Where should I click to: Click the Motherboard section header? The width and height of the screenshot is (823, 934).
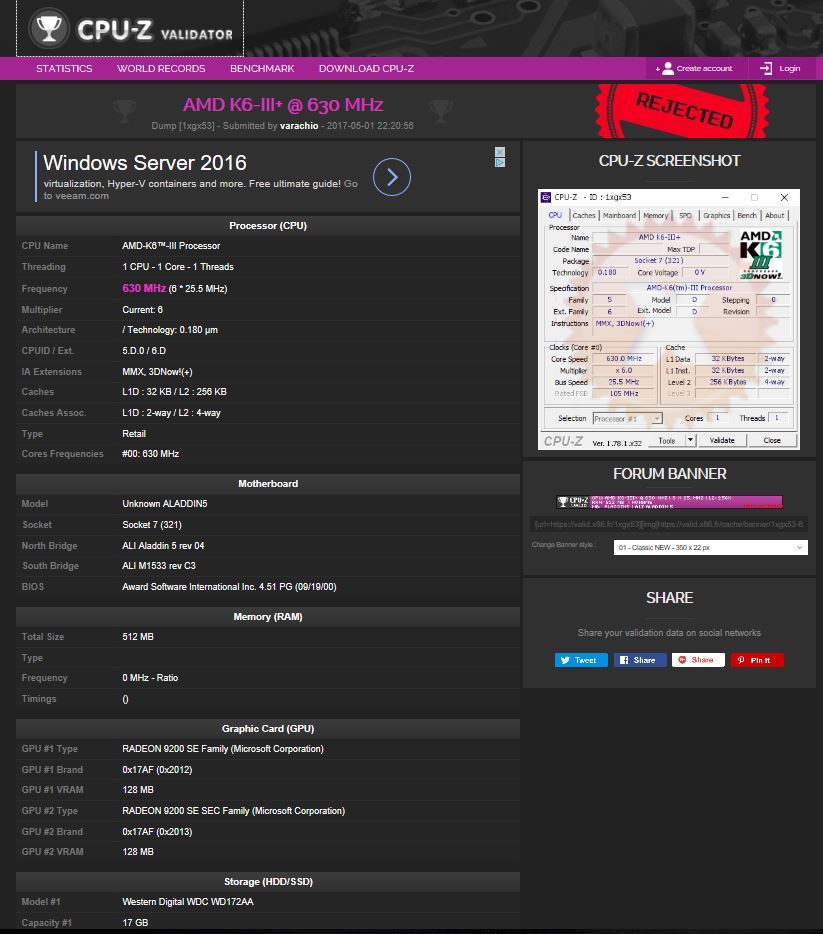[268, 484]
